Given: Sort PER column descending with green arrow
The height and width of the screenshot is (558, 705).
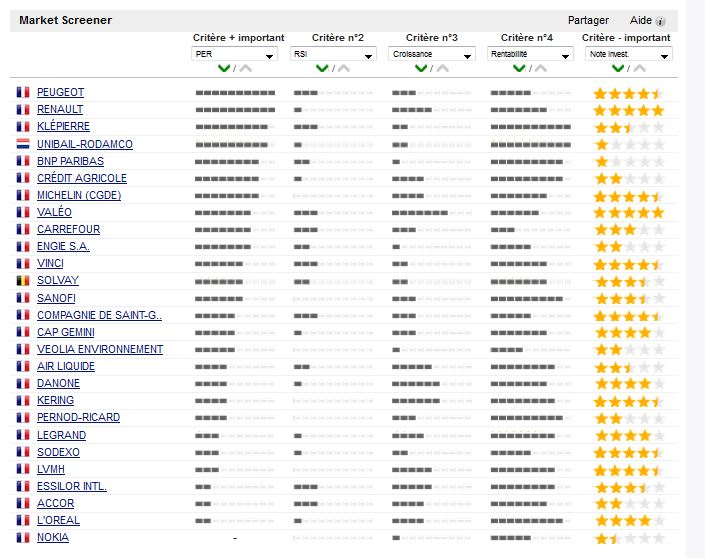Looking at the screenshot, I should tap(224, 68).
